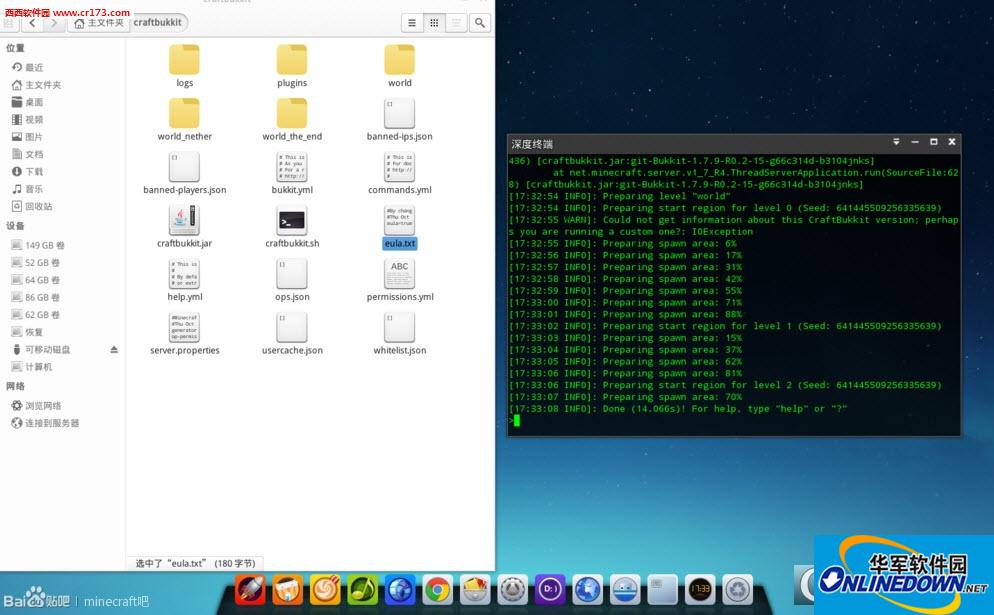Open 回收站 from the sidebar
The width and height of the screenshot is (994, 615).
[36, 204]
